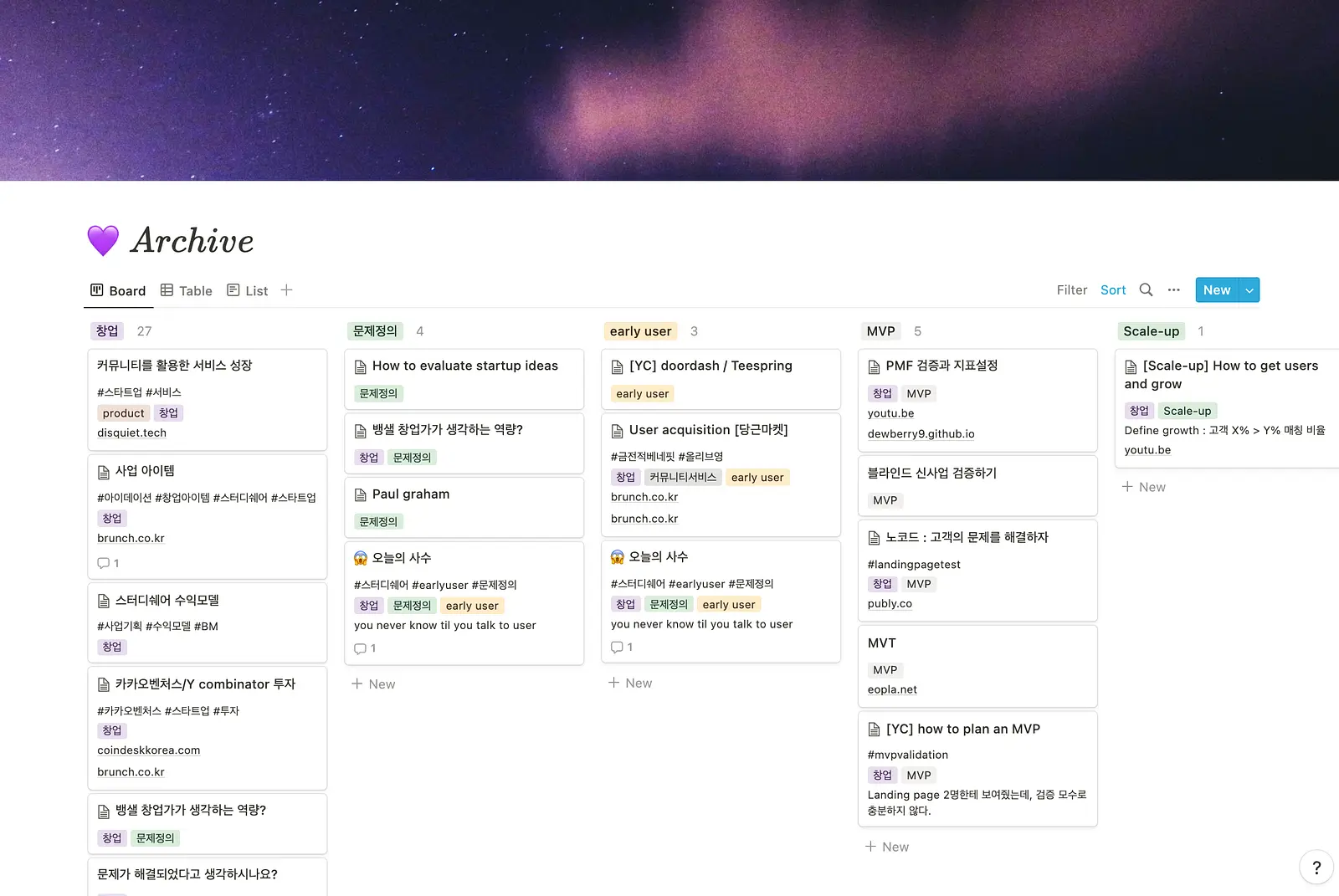Click page icon of PMF 검증과 지표설정 card
This screenshot has width=1339, height=896.
[x=874, y=366]
